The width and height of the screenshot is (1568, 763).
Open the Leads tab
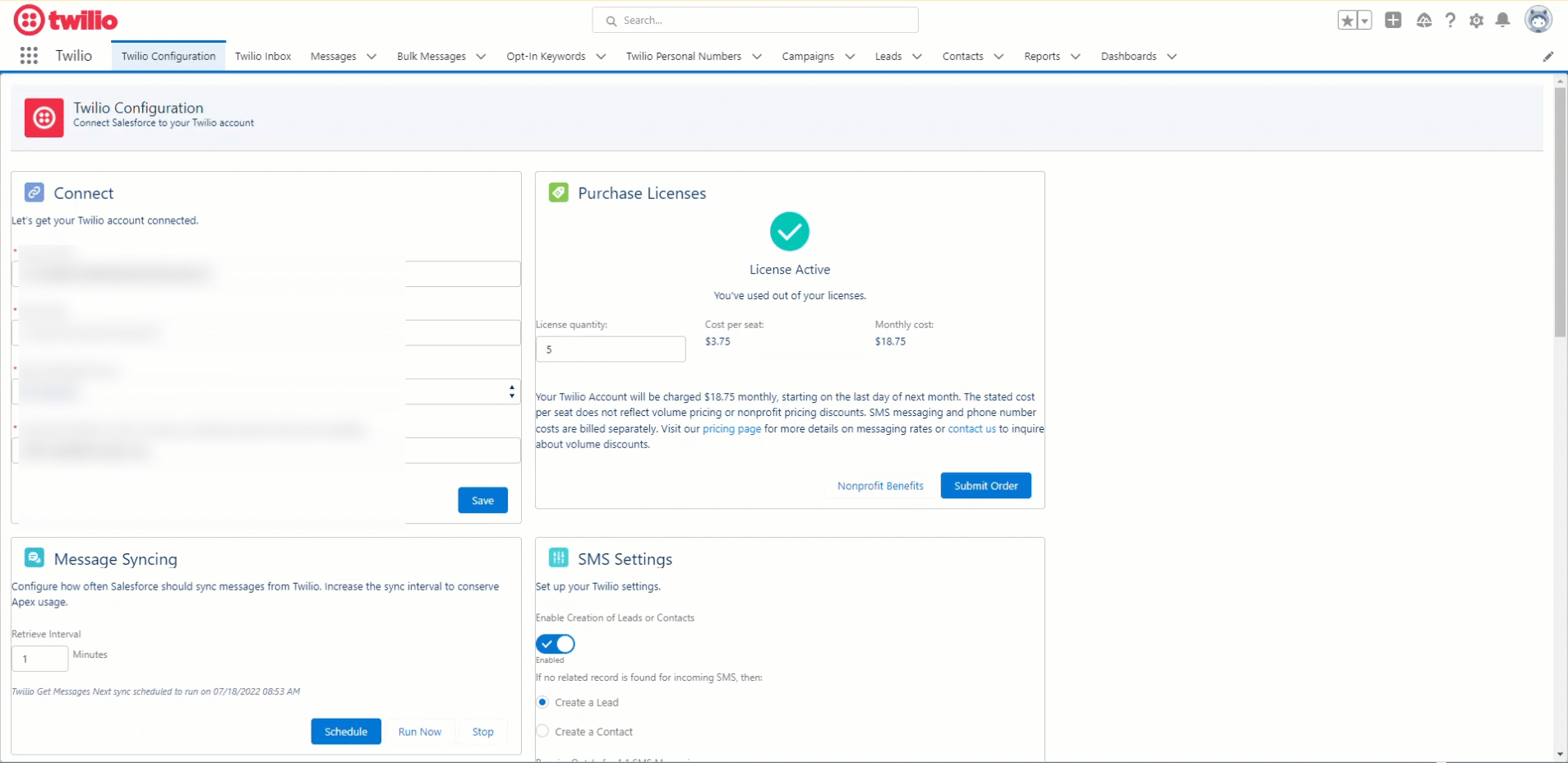pyautogui.click(x=888, y=56)
